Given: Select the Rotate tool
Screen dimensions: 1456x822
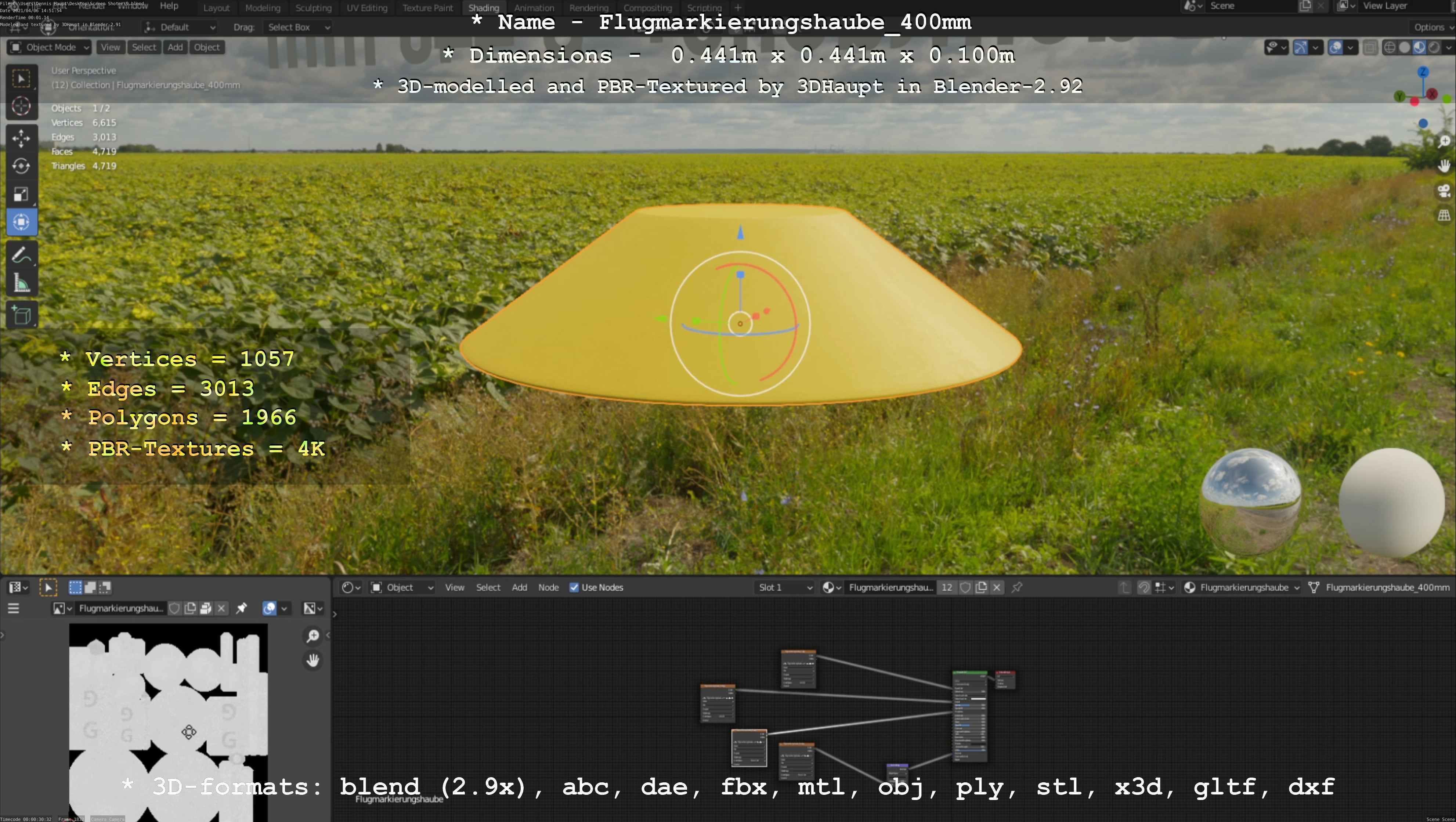Looking at the screenshot, I should point(21,166).
